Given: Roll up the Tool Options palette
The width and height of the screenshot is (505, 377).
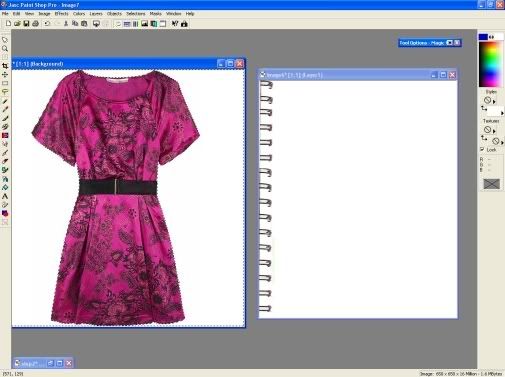Looking at the screenshot, I should [x=449, y=43].
